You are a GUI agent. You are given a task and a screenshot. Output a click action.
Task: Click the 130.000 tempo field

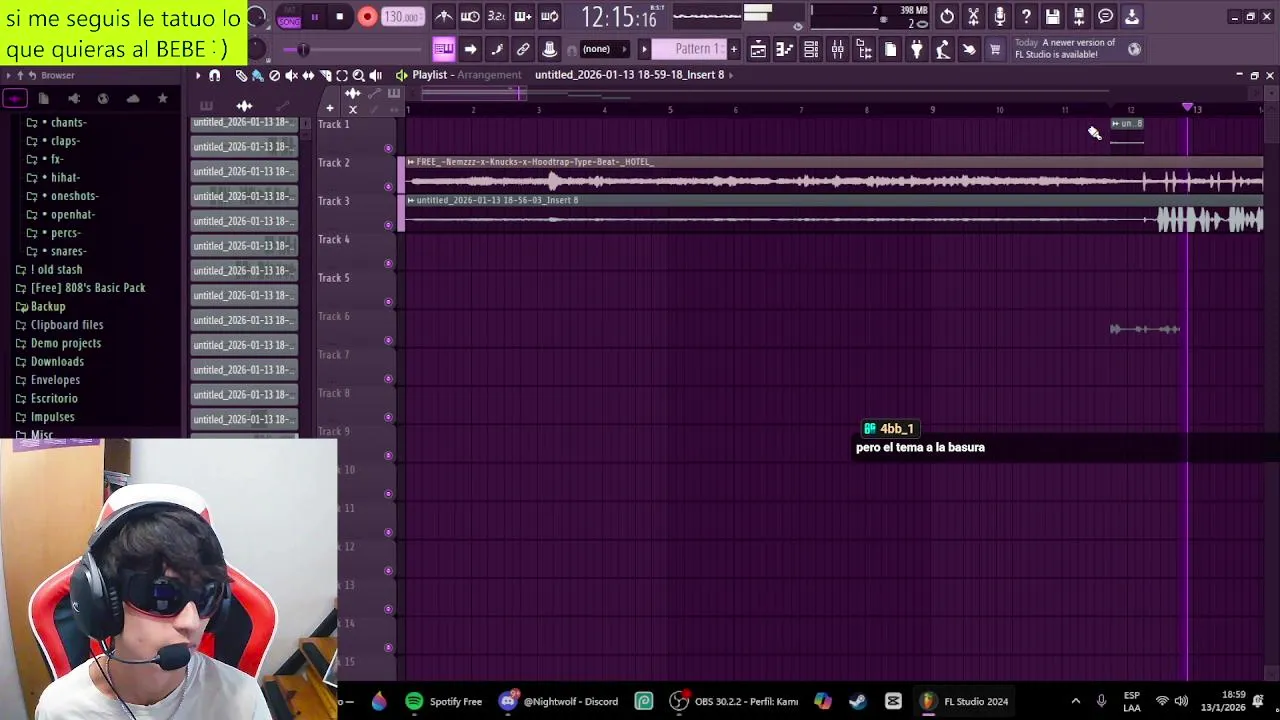click(x=402, y=17)
